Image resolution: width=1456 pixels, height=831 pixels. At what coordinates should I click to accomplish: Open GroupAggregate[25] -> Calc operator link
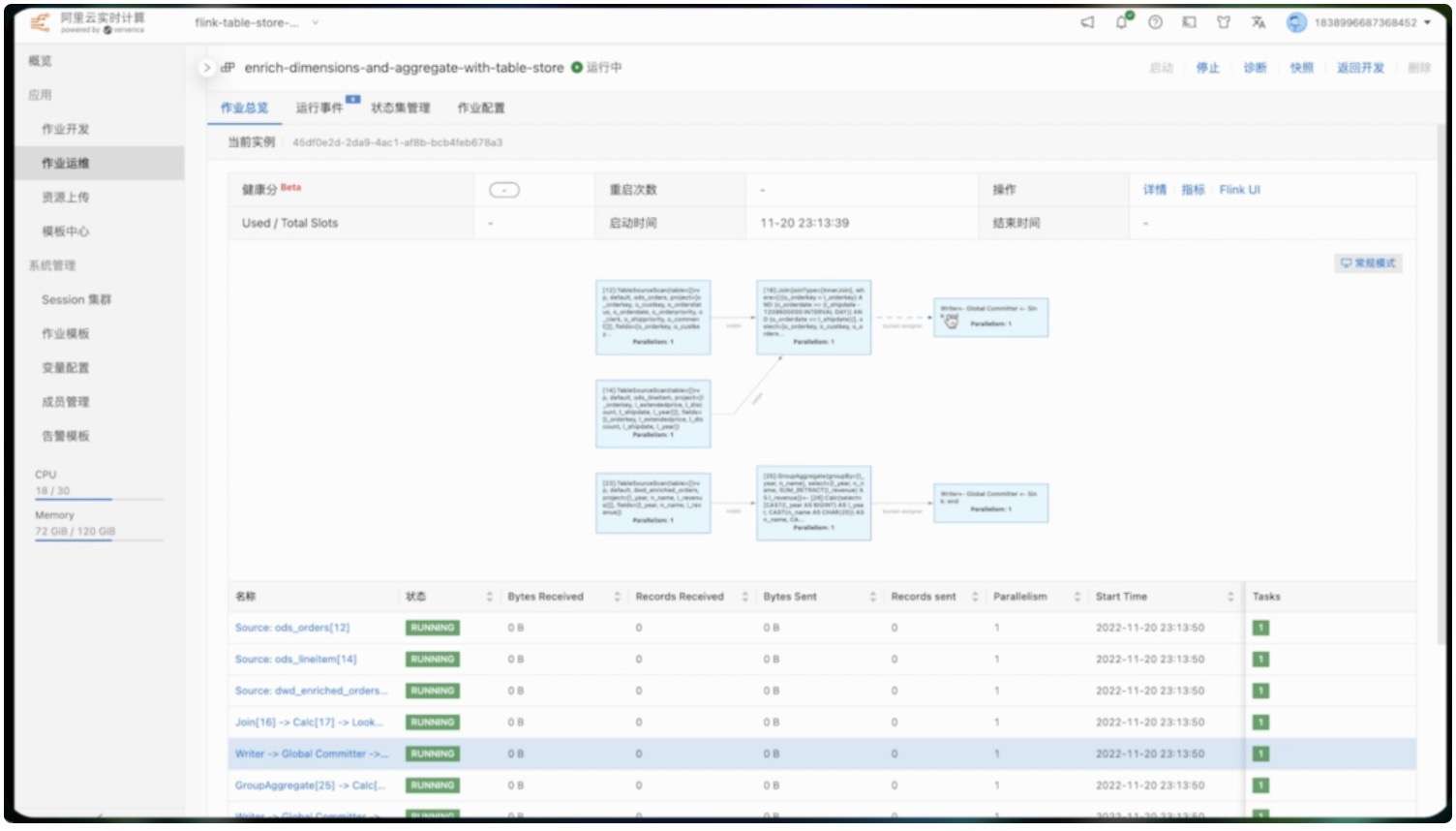tap(310, 785)
